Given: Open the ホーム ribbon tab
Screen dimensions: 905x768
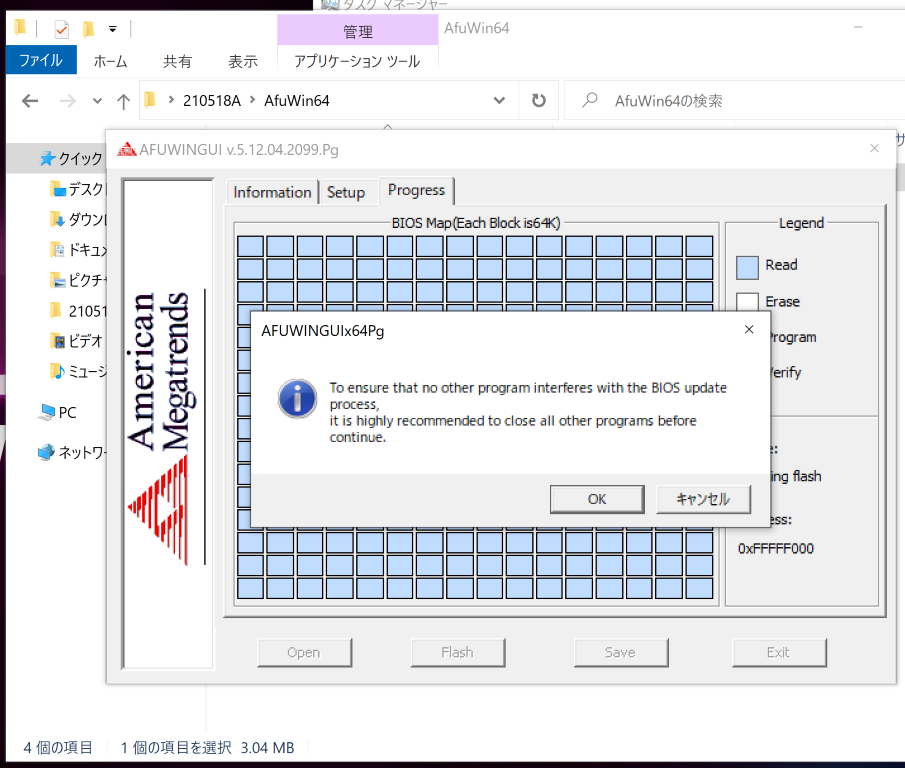Looking at the screenshot, I should (x=110, y=61).
